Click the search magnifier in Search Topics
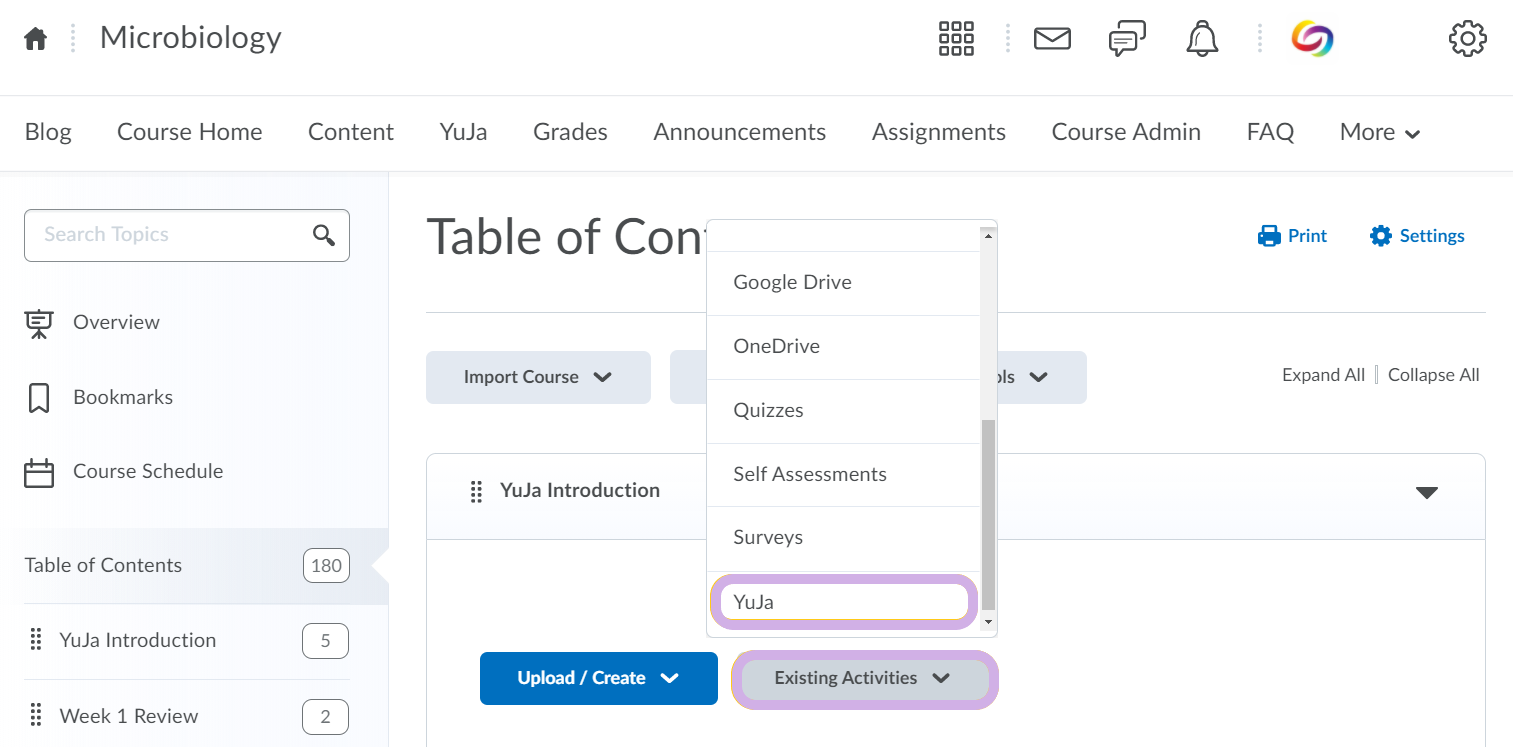1513x747 pixels. 323,235
